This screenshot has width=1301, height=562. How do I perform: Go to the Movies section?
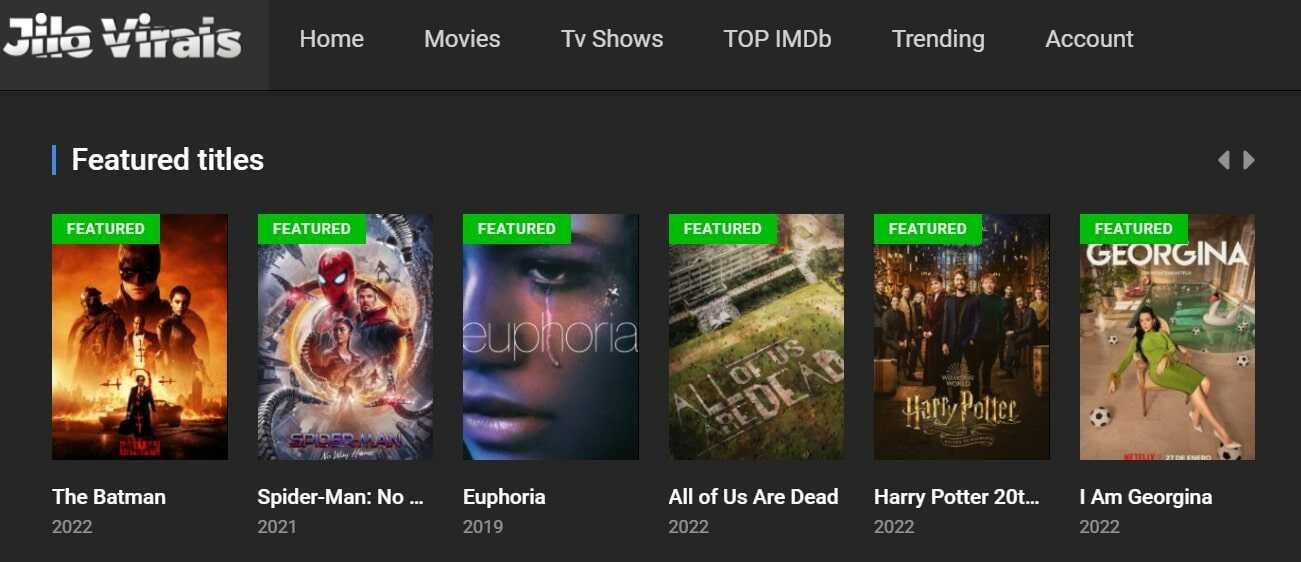[462, 39]
